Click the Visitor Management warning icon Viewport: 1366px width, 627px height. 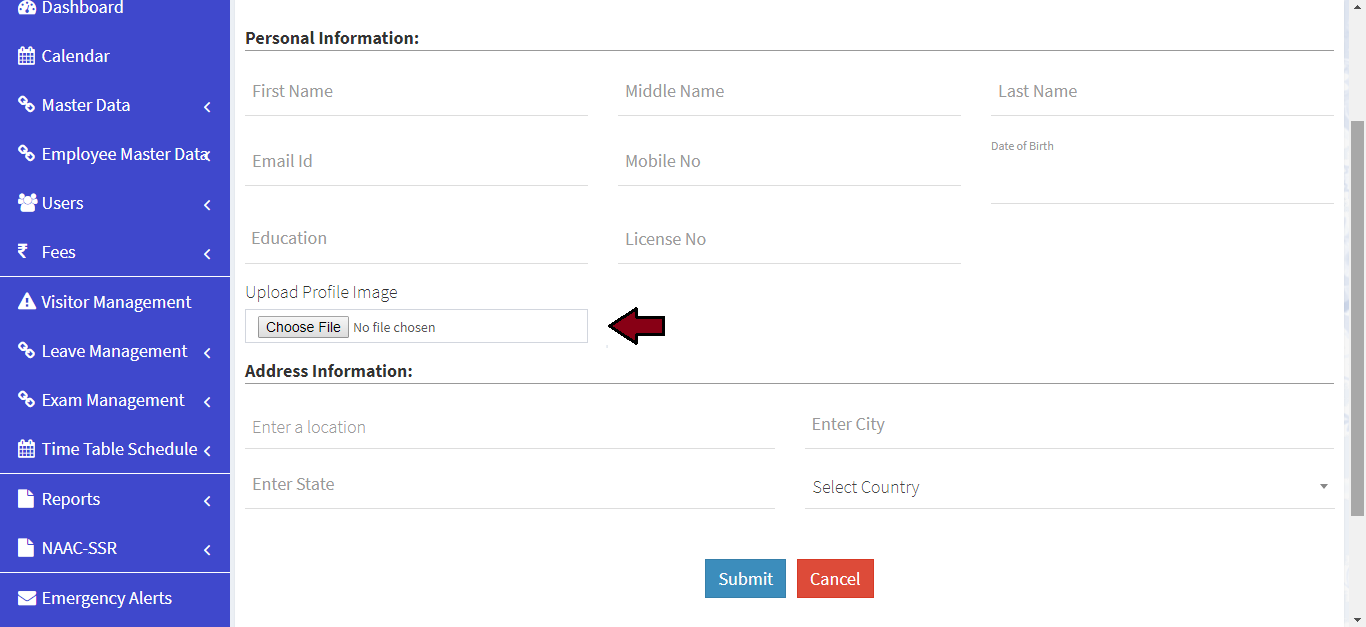(27, 302)
